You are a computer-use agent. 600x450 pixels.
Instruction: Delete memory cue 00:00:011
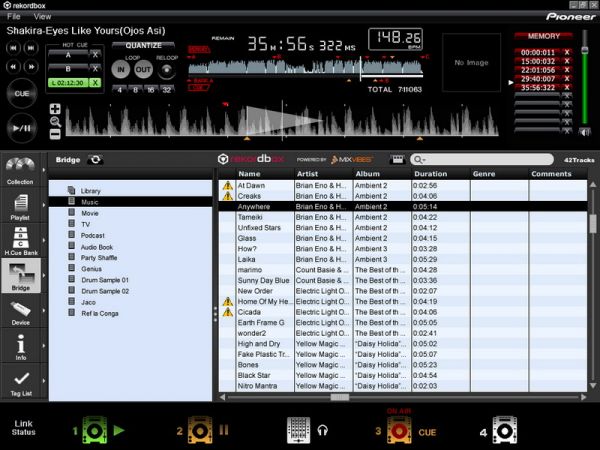[x=567, y=52]
